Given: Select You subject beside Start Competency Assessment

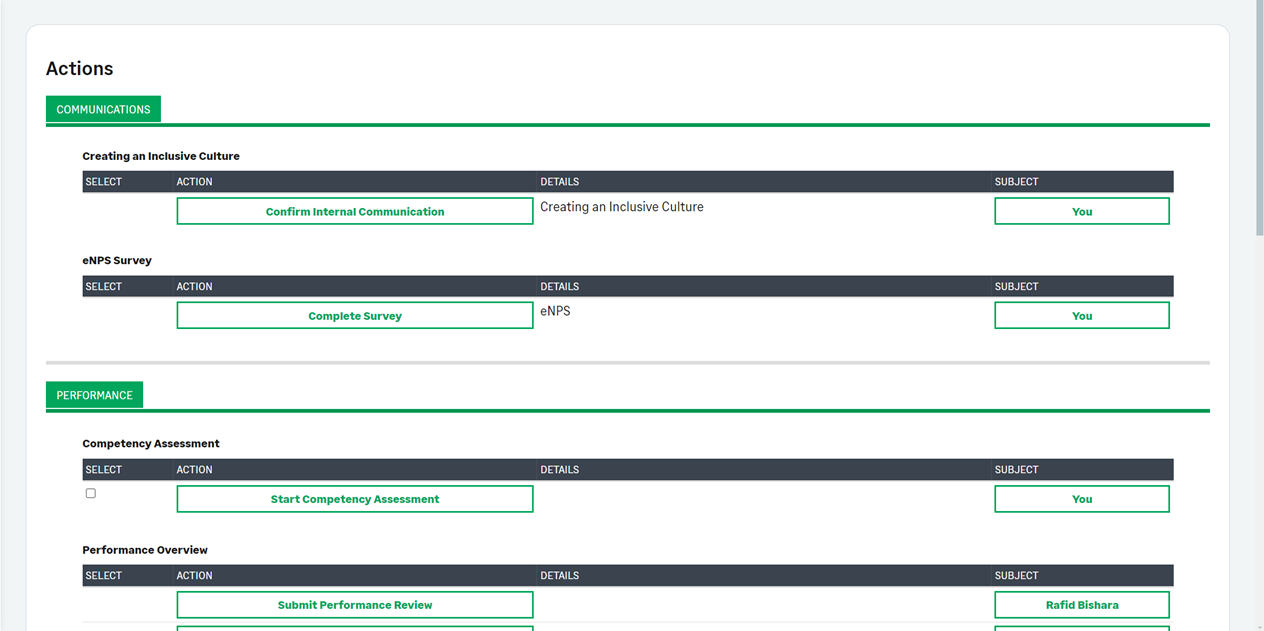Looking at the screenshot, I should (x=1081, y=499).
